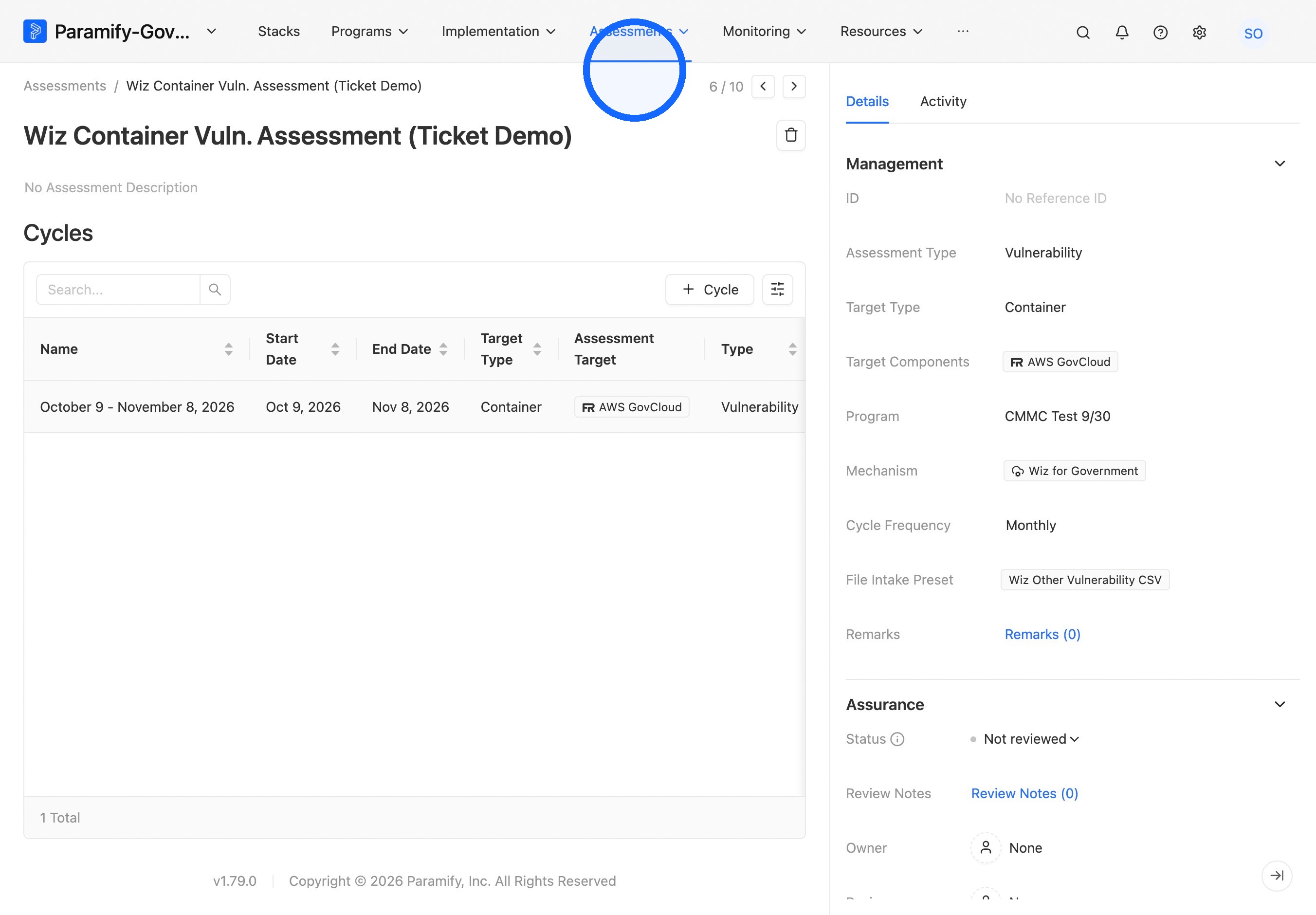Open the October 9 - November 8, 2026 cycle

click(x=137, y=407)
